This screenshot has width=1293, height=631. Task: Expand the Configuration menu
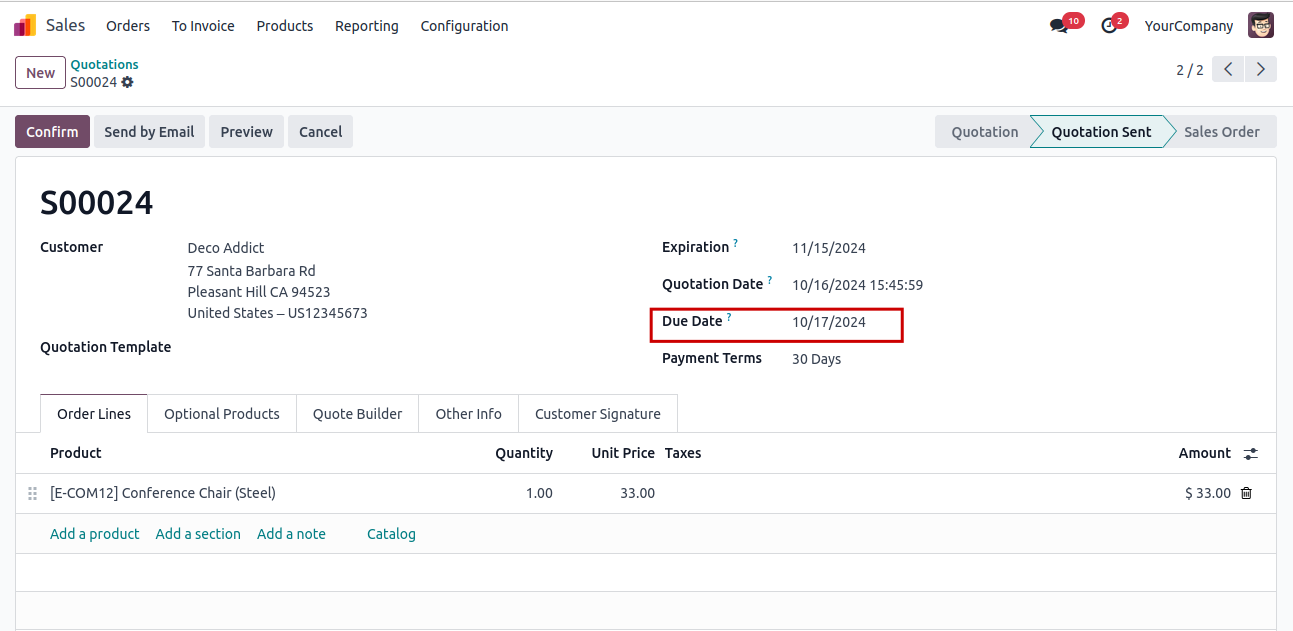(x=464, y=26)
